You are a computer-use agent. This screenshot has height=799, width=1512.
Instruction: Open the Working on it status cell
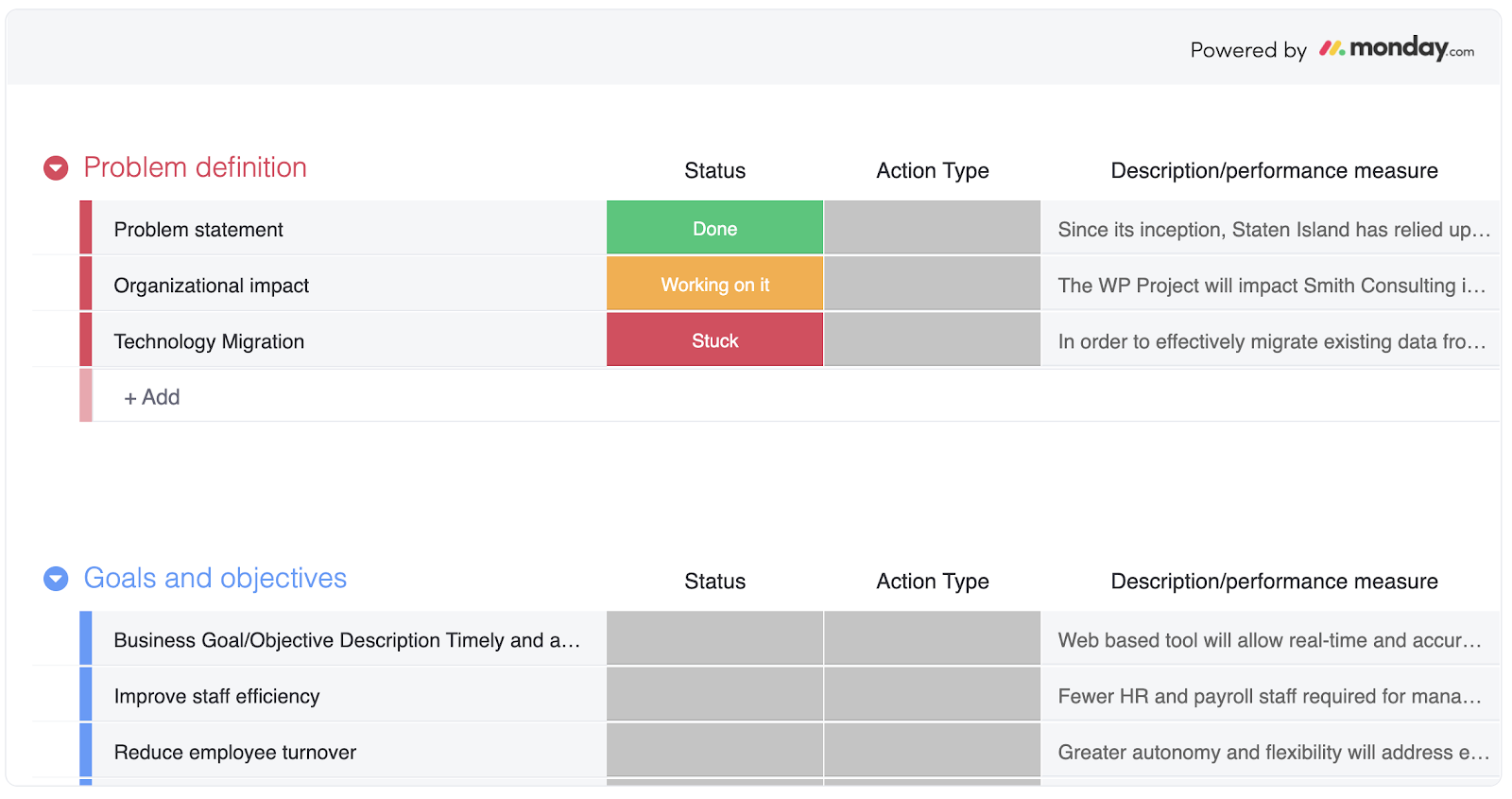pyautogui.click(x=714, y=285)
